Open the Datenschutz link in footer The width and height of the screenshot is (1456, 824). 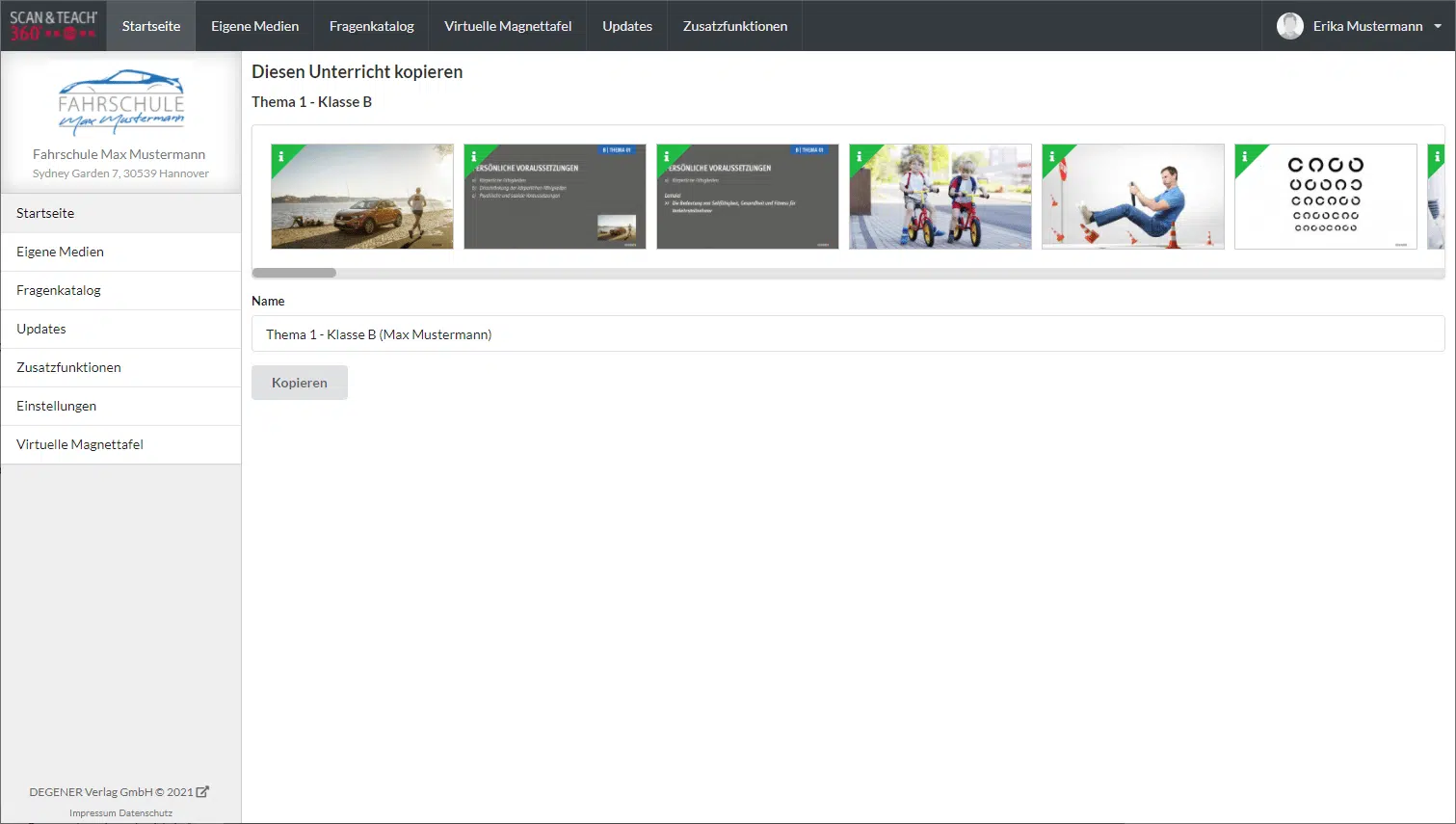(146, 813)
